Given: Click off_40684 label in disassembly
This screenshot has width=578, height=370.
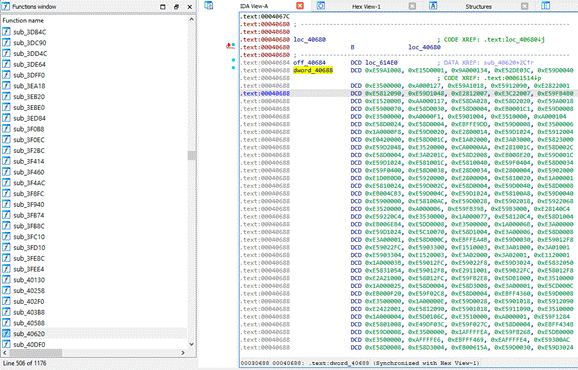Looking at the screenshot, I should point(309,63).
